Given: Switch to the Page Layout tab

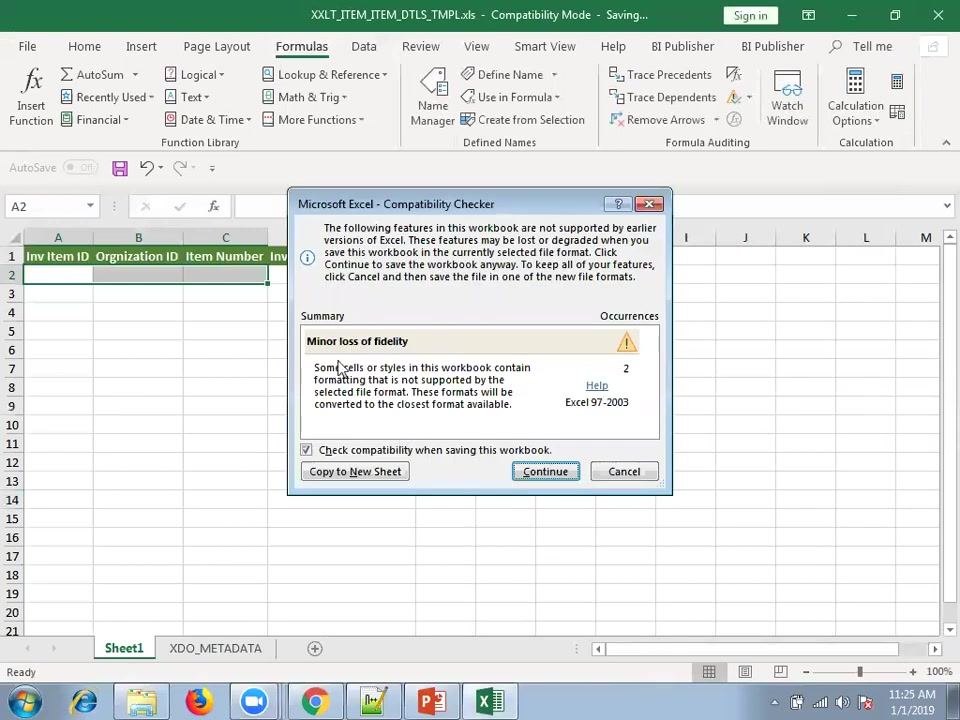Looking at the screenshot, I should click(x=217, y=47).
